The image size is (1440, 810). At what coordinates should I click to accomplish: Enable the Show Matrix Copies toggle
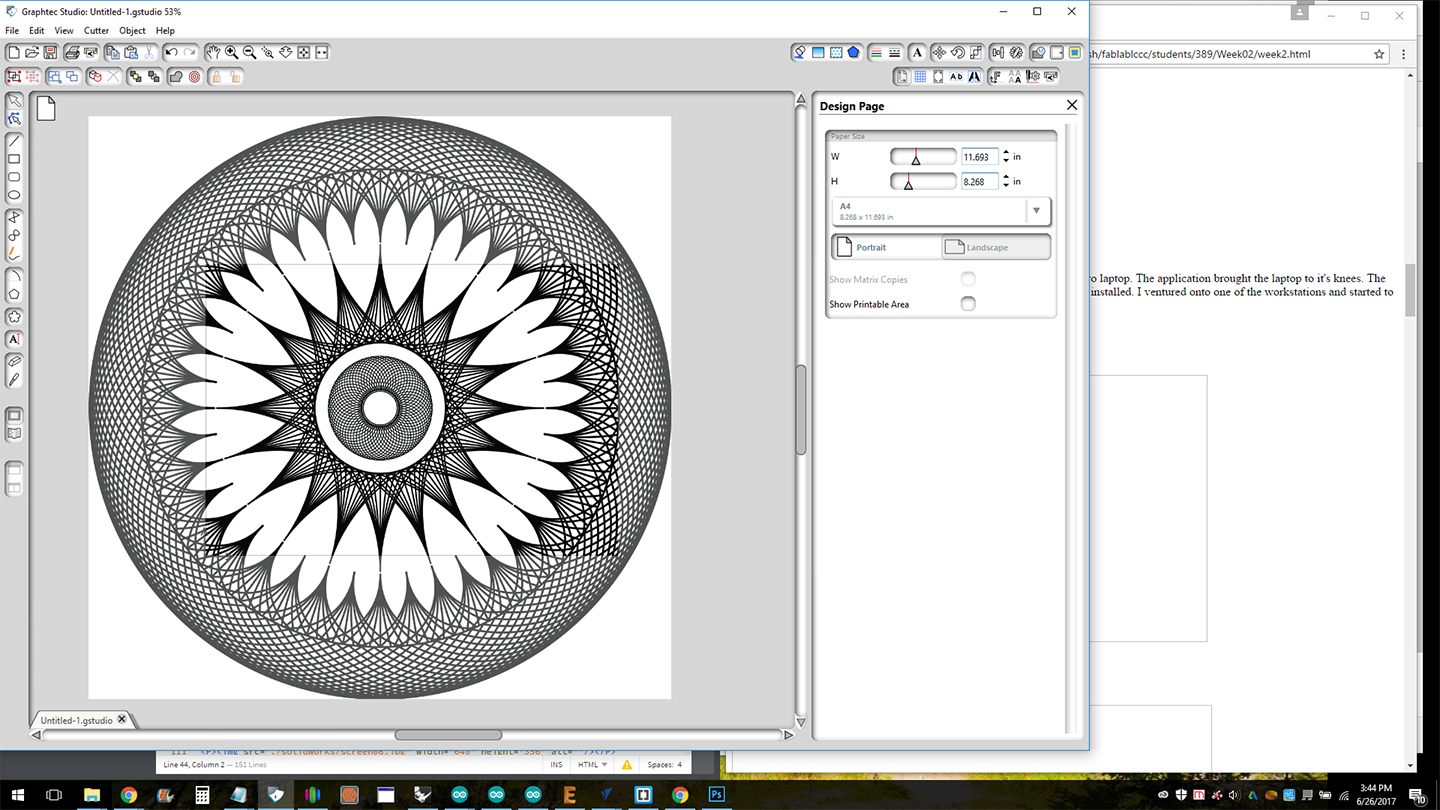968,279
